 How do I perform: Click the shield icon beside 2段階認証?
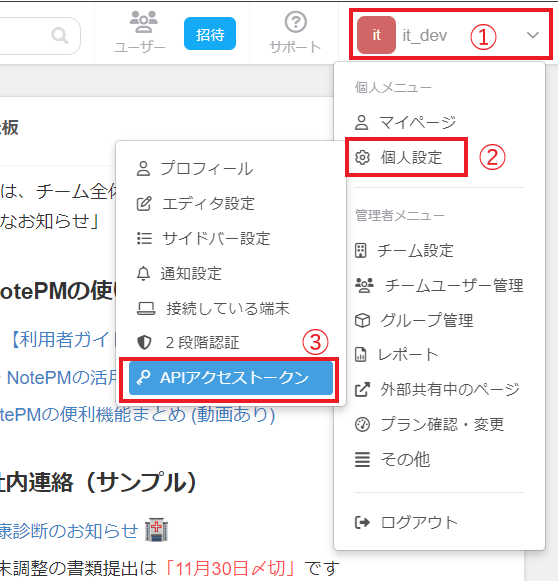[144, 342]
